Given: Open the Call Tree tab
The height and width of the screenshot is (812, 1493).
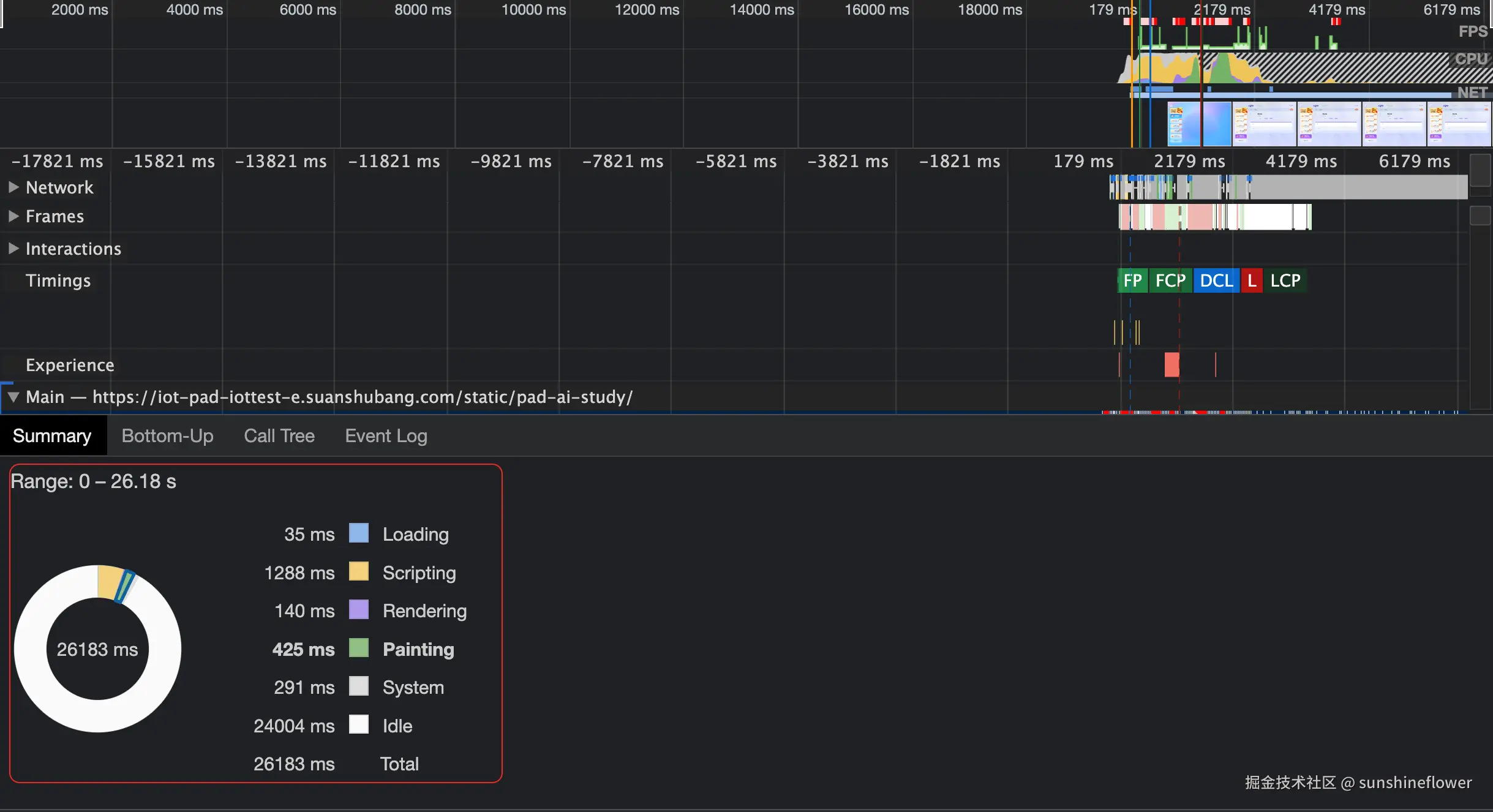Looking at the screenshot, I should (x=279, y=436).
